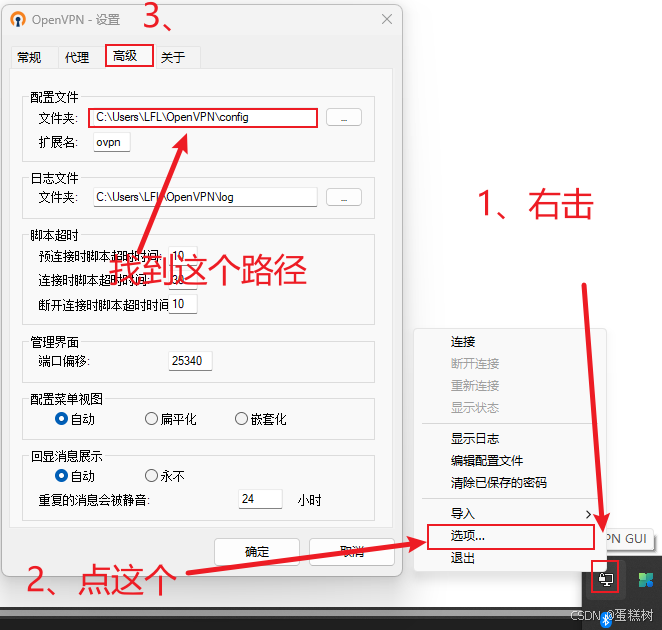Switch to the 常规 tab
The width and height of the screenshot is (662, 630).
tap(29, 57)
